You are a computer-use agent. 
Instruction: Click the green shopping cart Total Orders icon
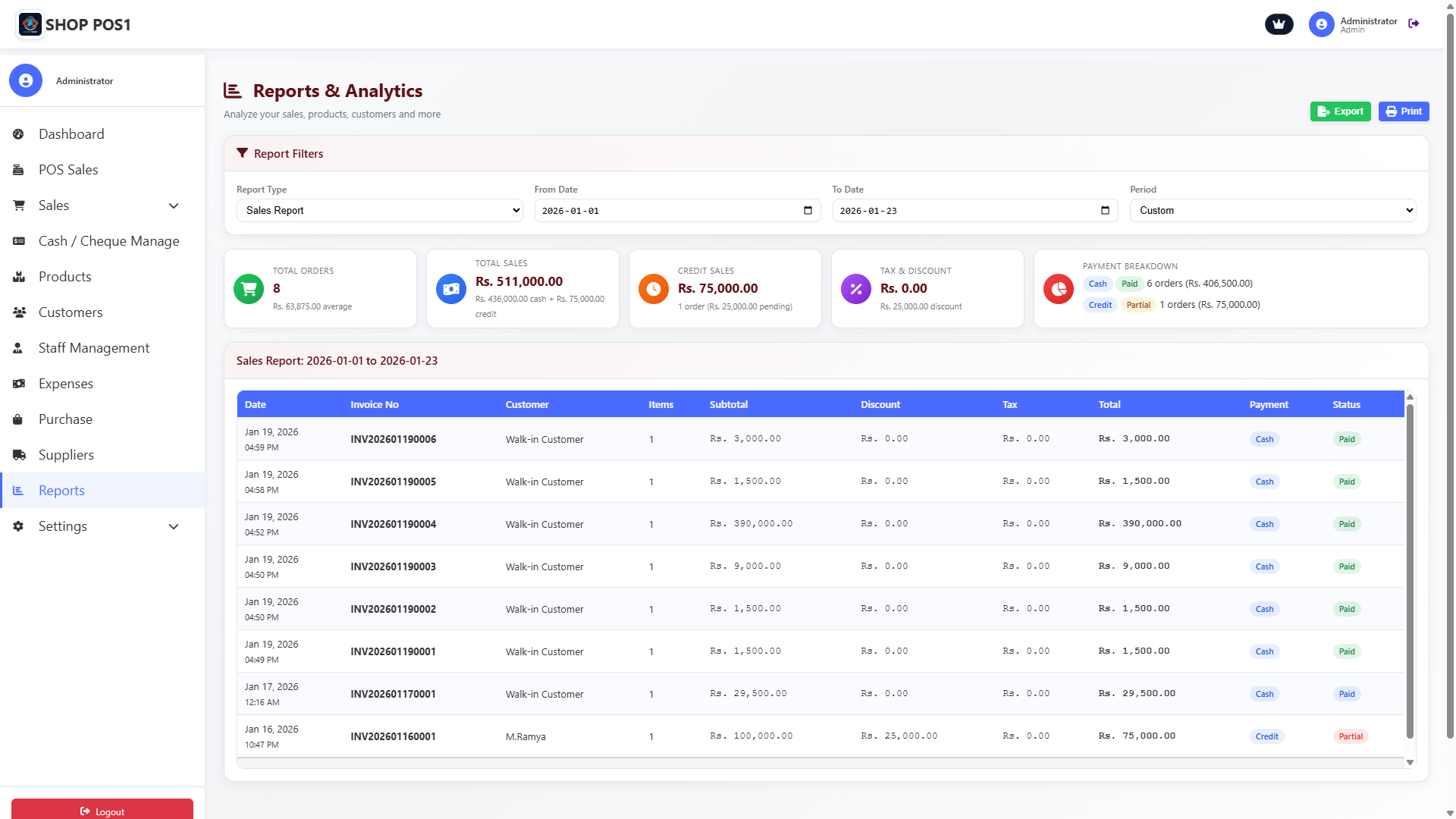pos(249,289)
